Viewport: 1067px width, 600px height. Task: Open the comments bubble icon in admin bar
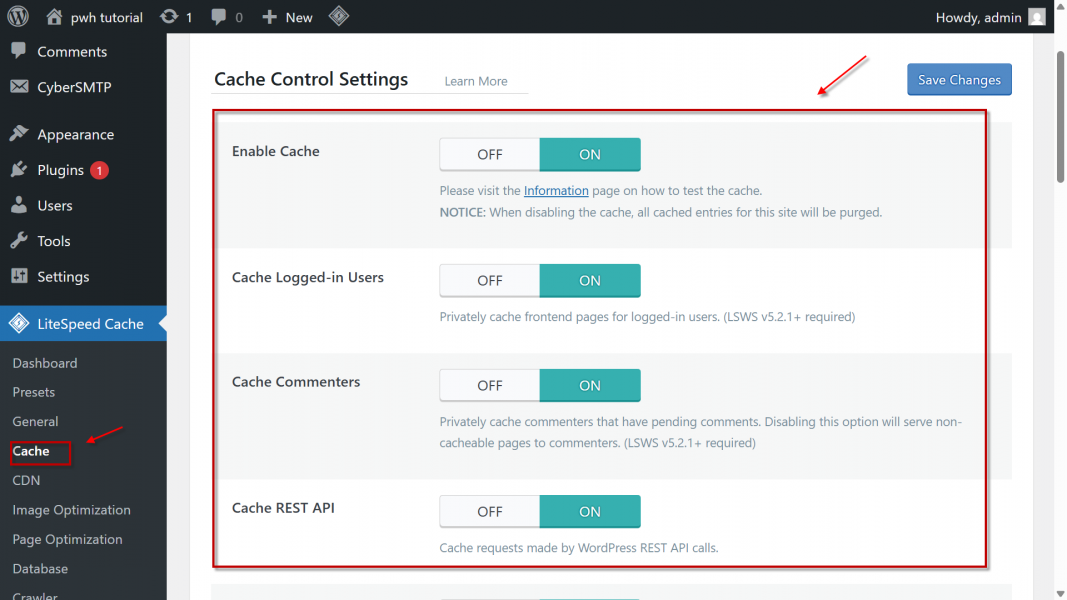[218, 17]
